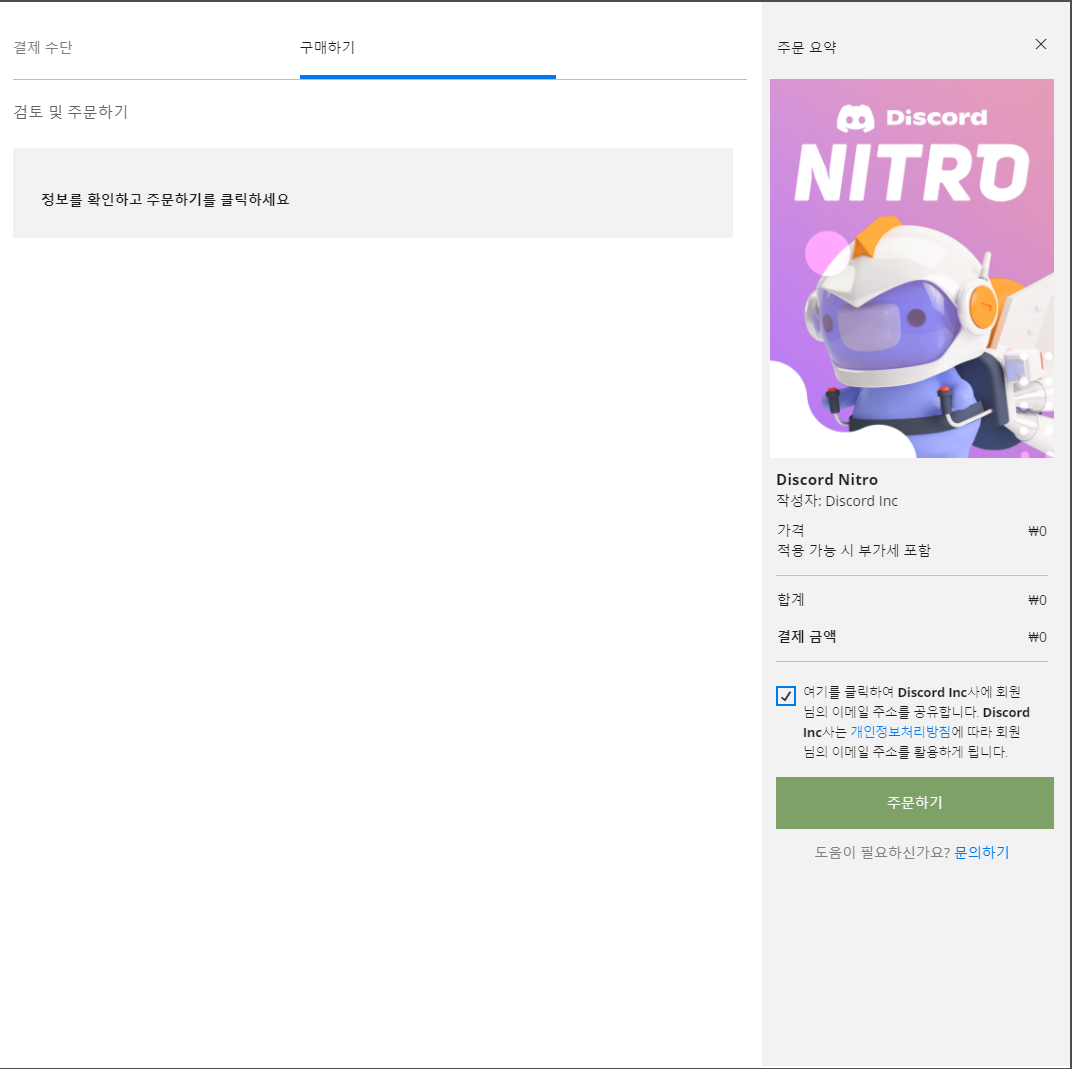Uncheck the Discord Inc email sharing checkbox

pos(786,696)
